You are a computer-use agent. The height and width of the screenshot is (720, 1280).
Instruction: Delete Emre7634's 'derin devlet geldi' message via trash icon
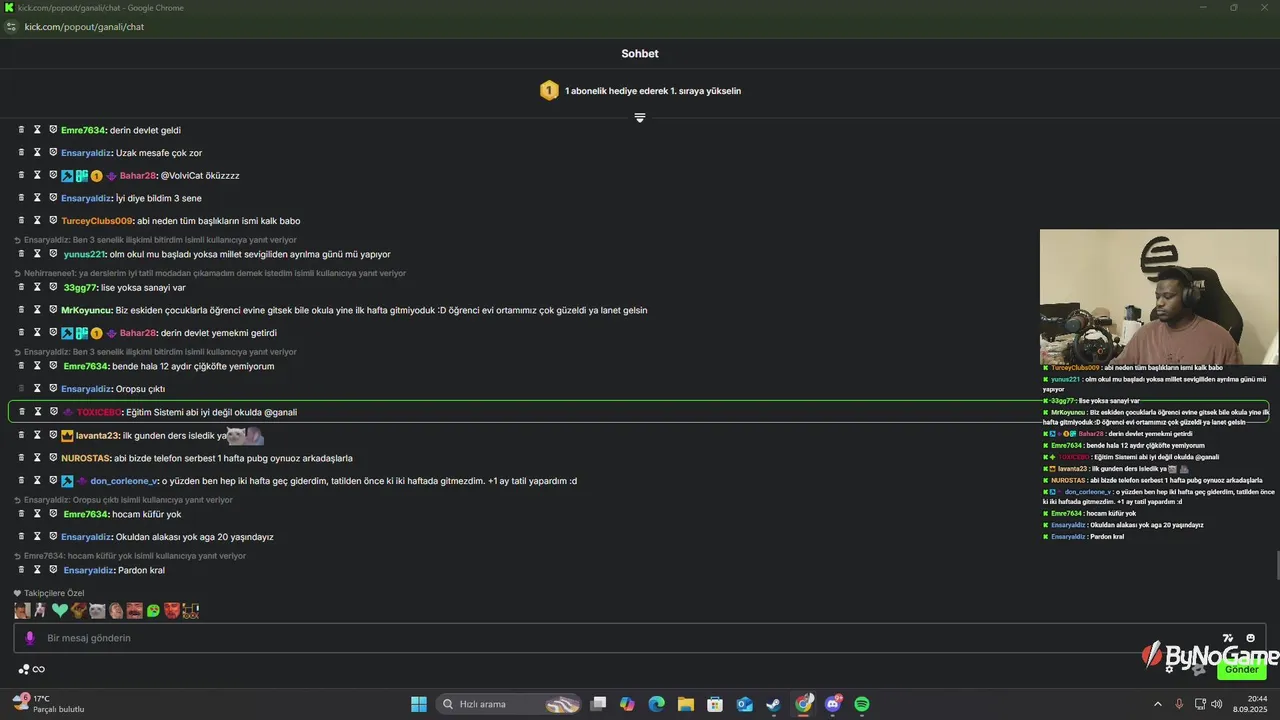click(21, 130)
